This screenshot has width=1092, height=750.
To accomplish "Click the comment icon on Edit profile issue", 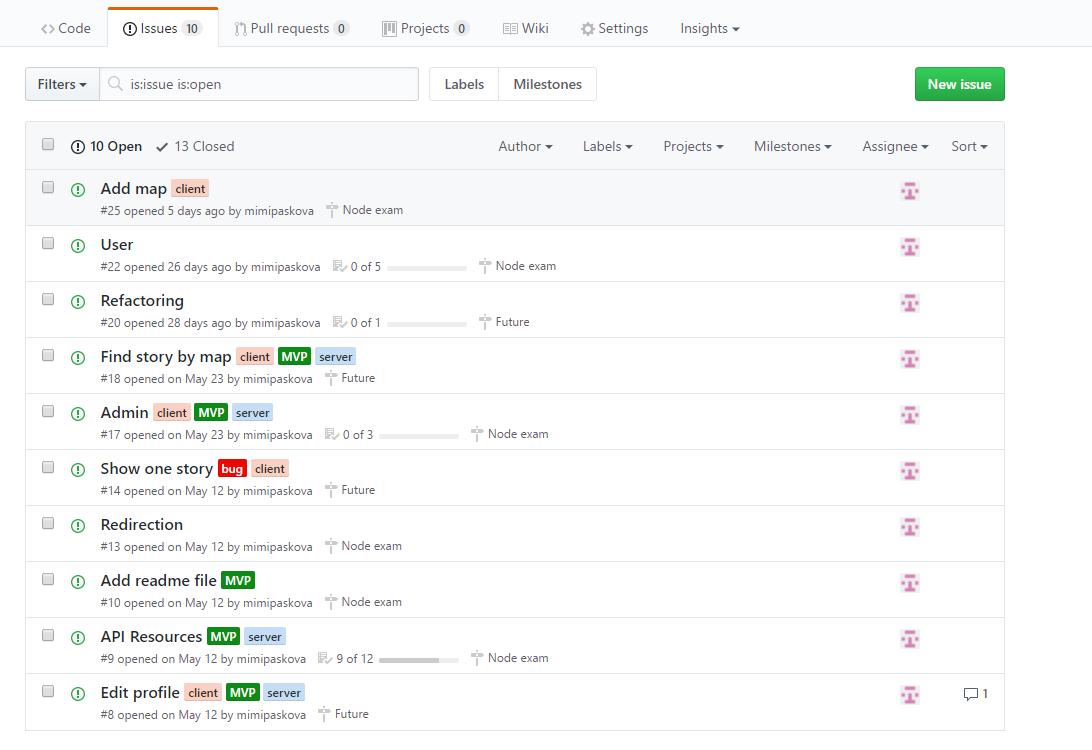I will point(970,694).
